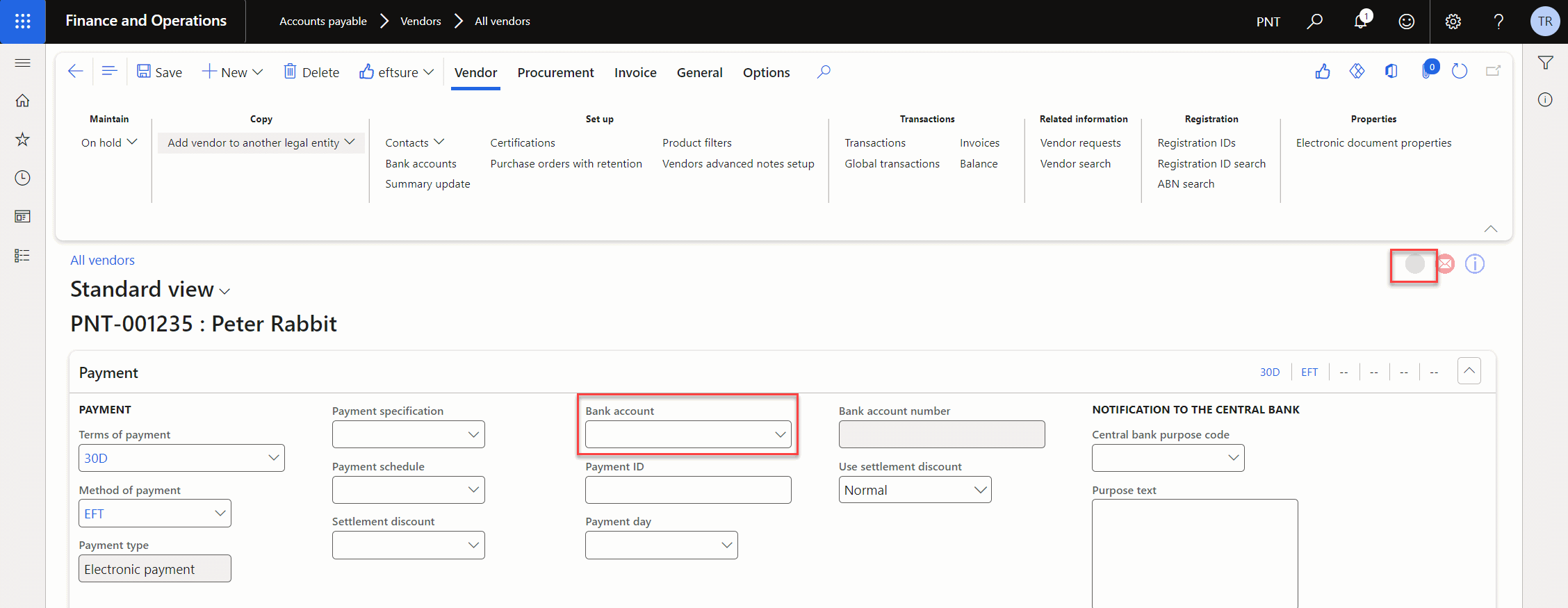The height and width of the screenshot is (608, 1568).
Task: Open the New dropdown menu
Action: [x=233, y=72]
